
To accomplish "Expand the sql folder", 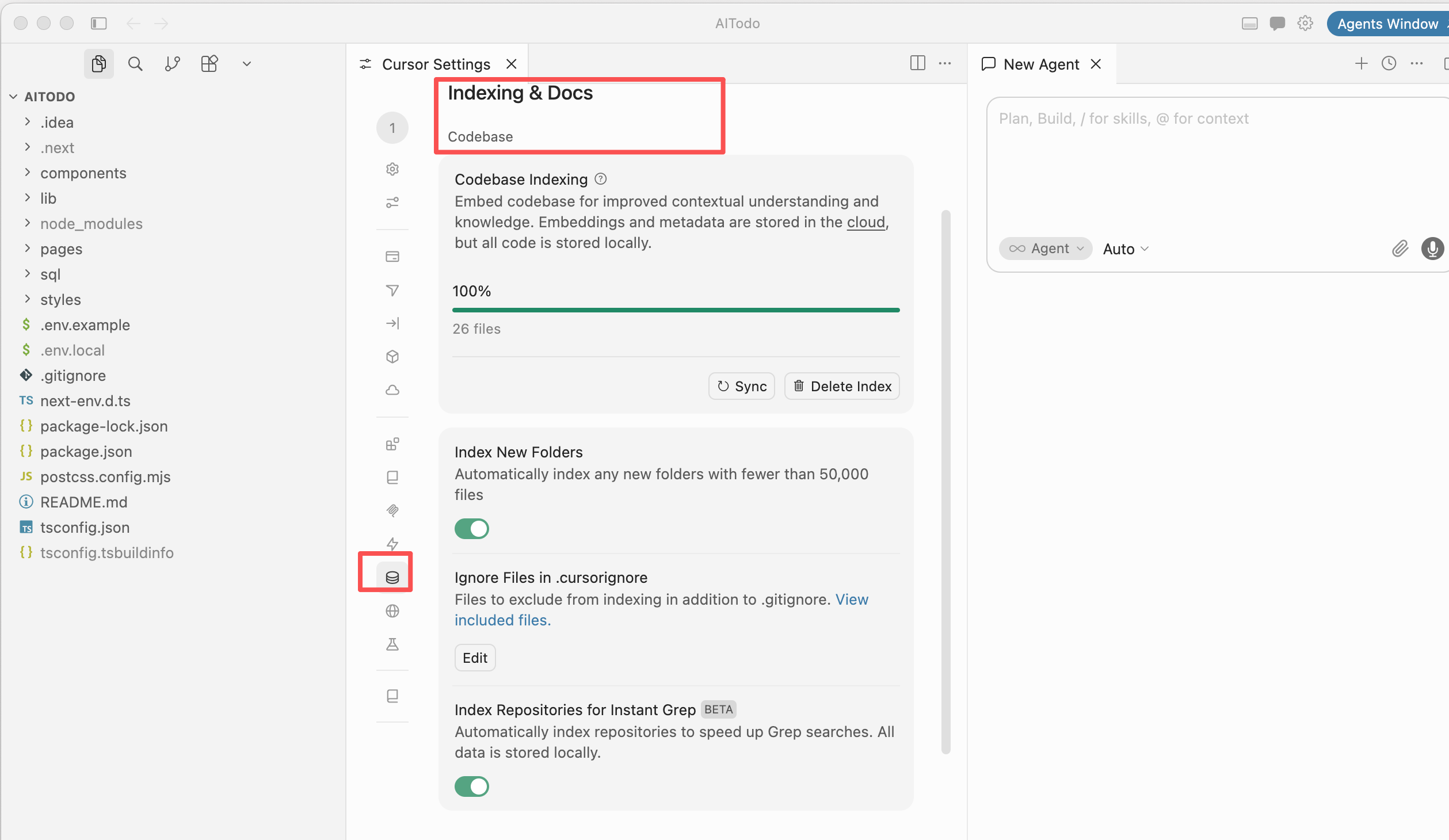I will coord(27,274).
